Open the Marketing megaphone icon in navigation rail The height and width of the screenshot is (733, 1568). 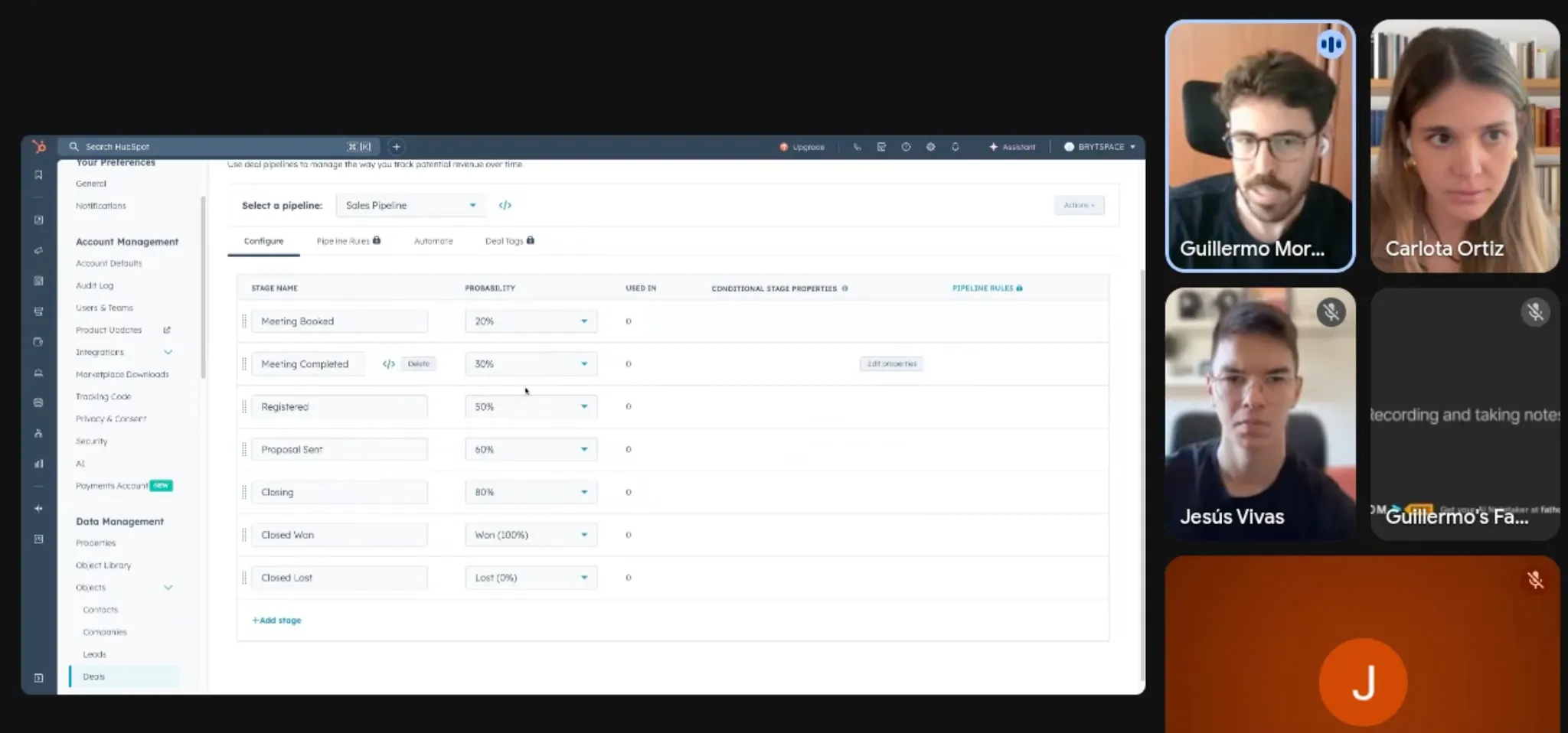38,250
